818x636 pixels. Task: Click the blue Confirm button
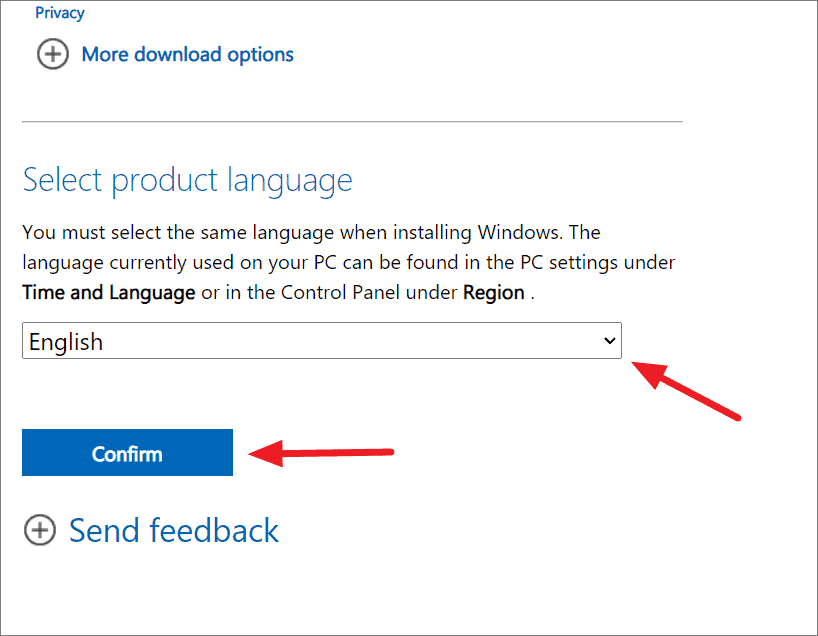pos(127,452)
